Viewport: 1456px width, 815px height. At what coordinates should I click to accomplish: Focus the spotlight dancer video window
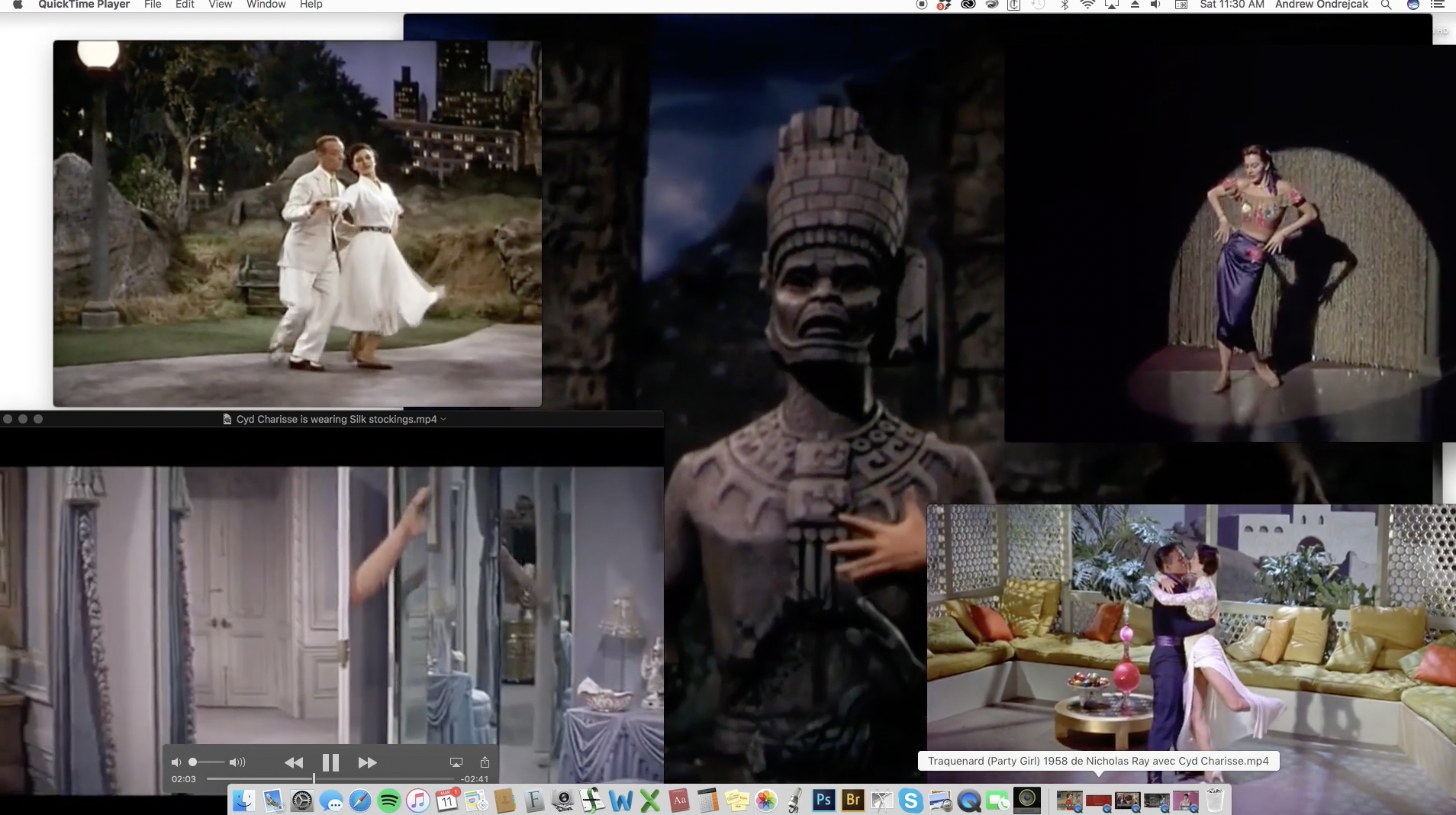(x=1230, y=243)
